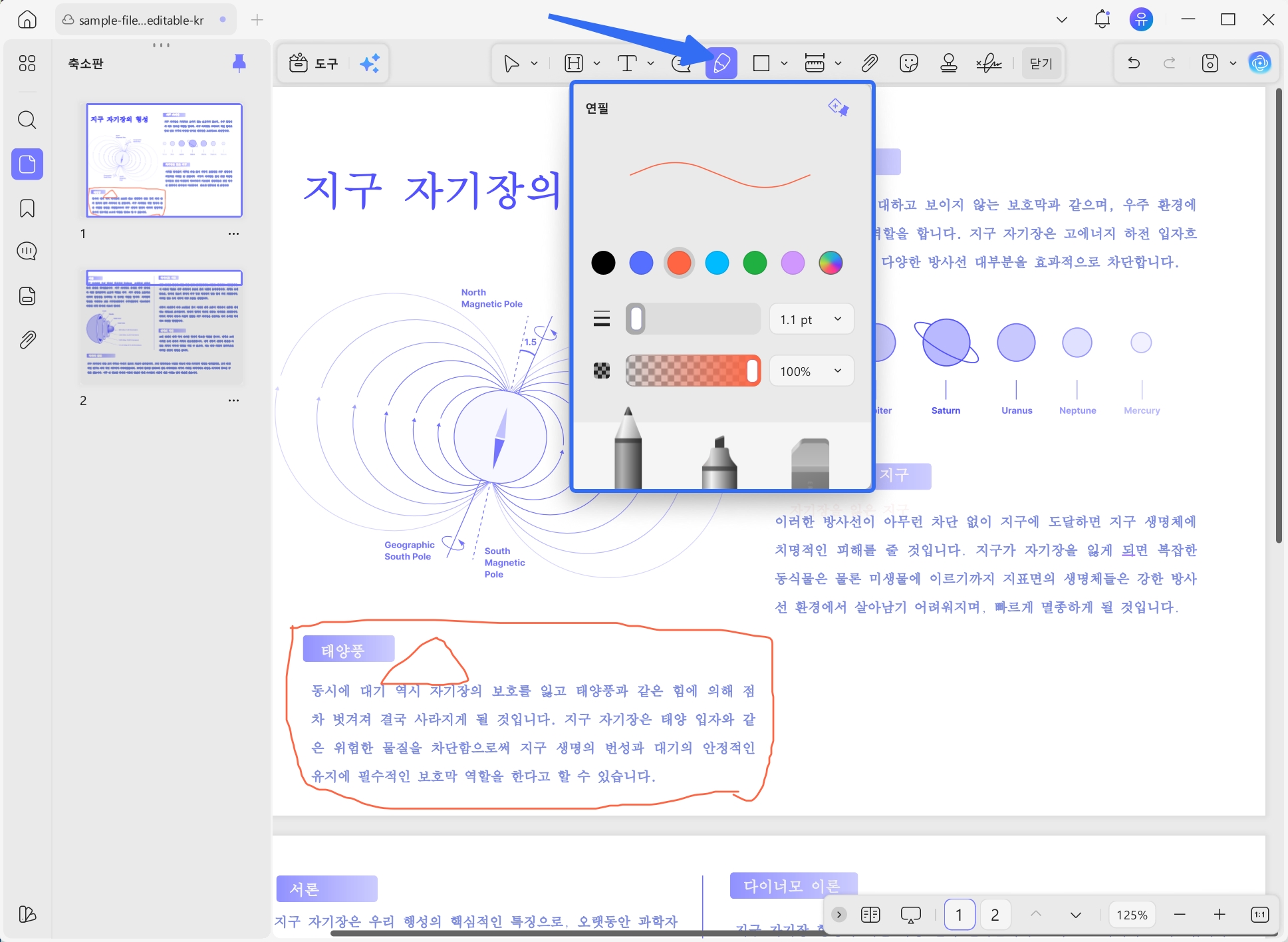Open the search panel in left sidebar
The width and height of the screenshot is (1288, 942).
[x=27, y=120]
